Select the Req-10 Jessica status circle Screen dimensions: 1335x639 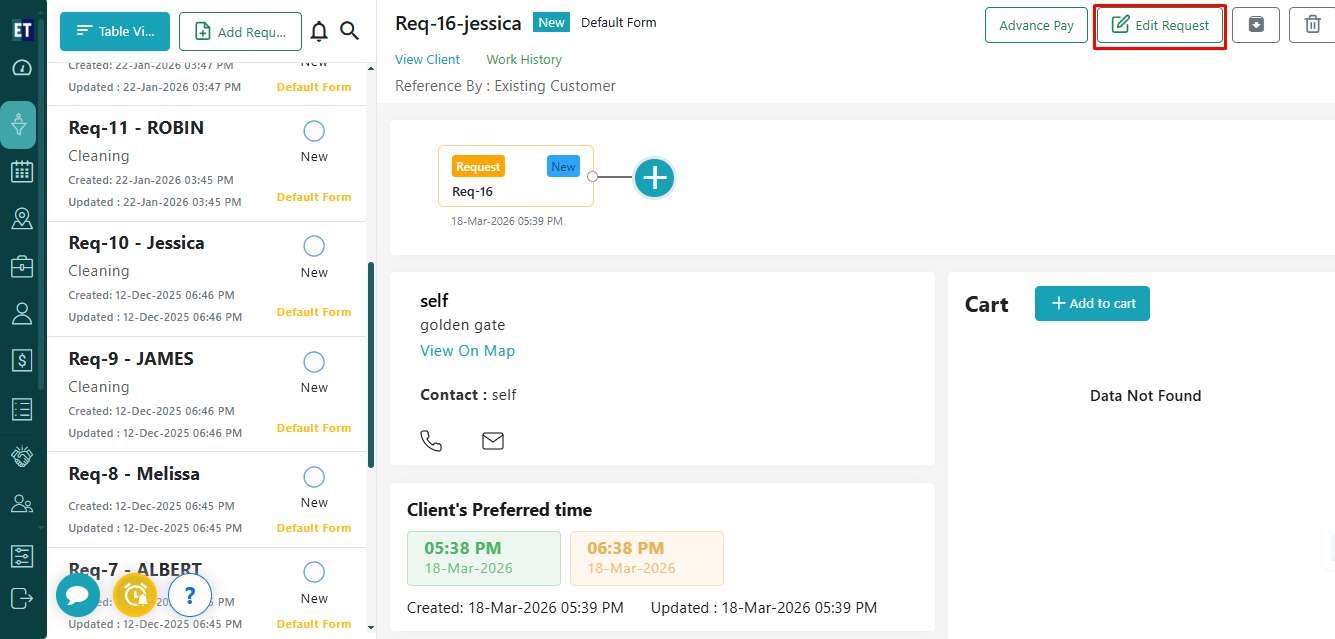(314, 246)
